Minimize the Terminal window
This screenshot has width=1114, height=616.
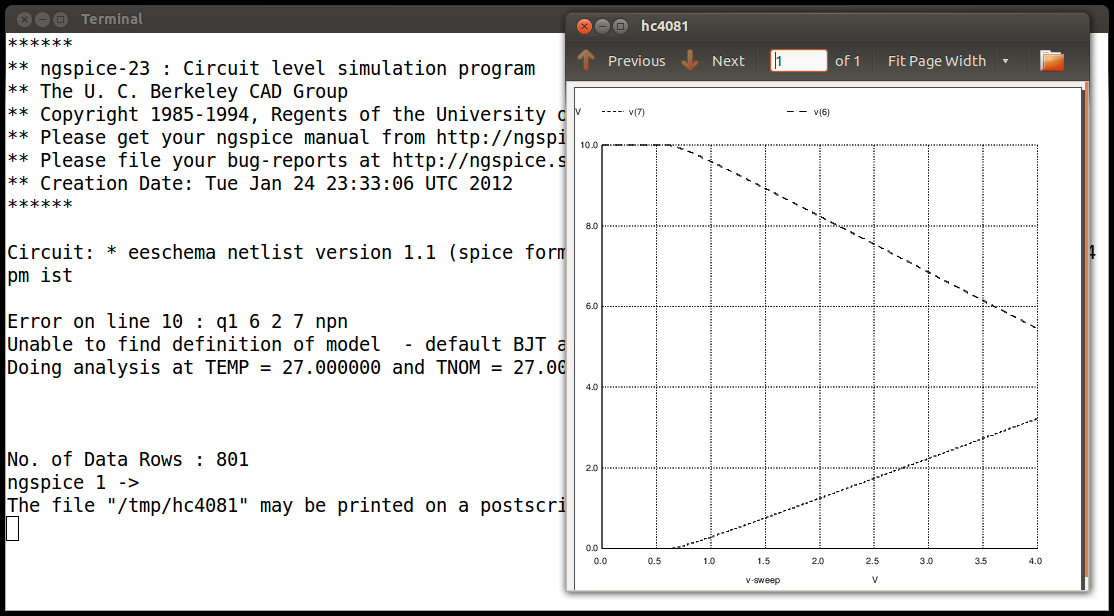pyautogui.click(x=43, y=19)
